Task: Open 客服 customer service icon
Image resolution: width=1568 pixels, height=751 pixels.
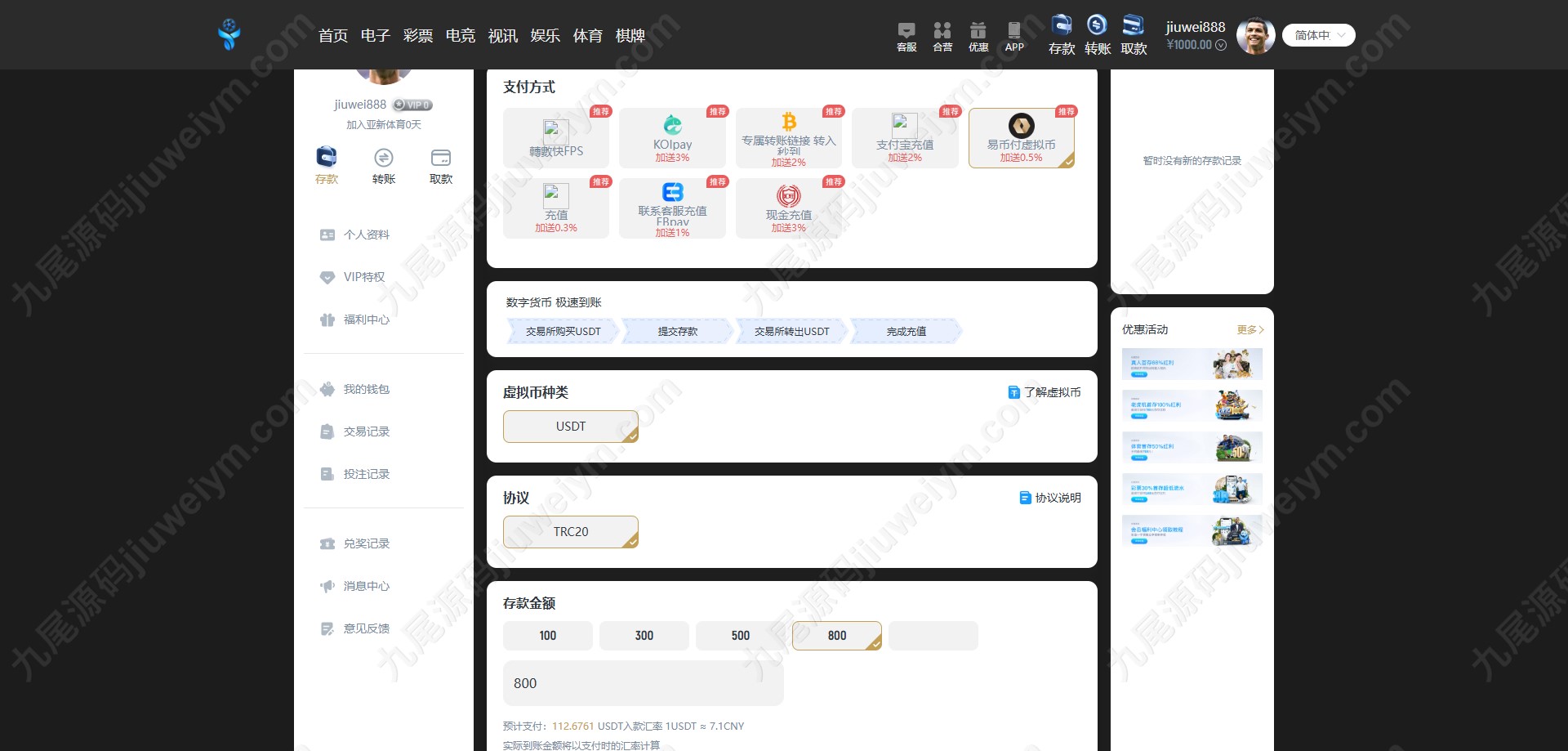Action: [x=906, y=37]
